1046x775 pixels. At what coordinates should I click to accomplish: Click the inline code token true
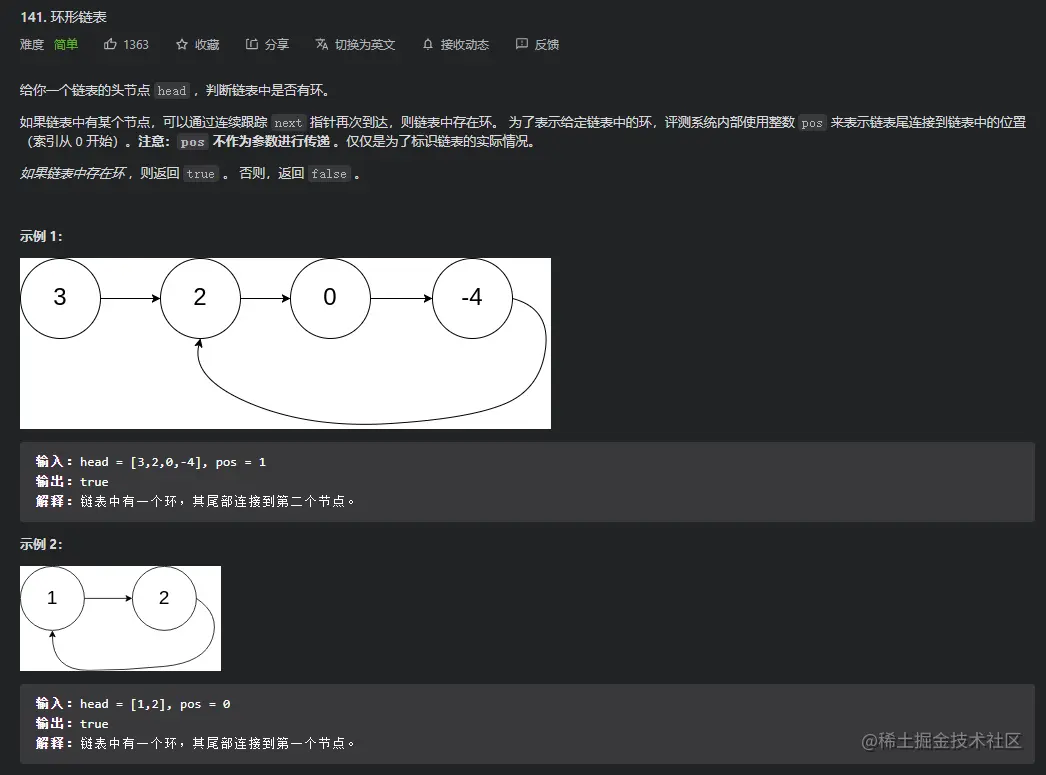pos(200,174)
